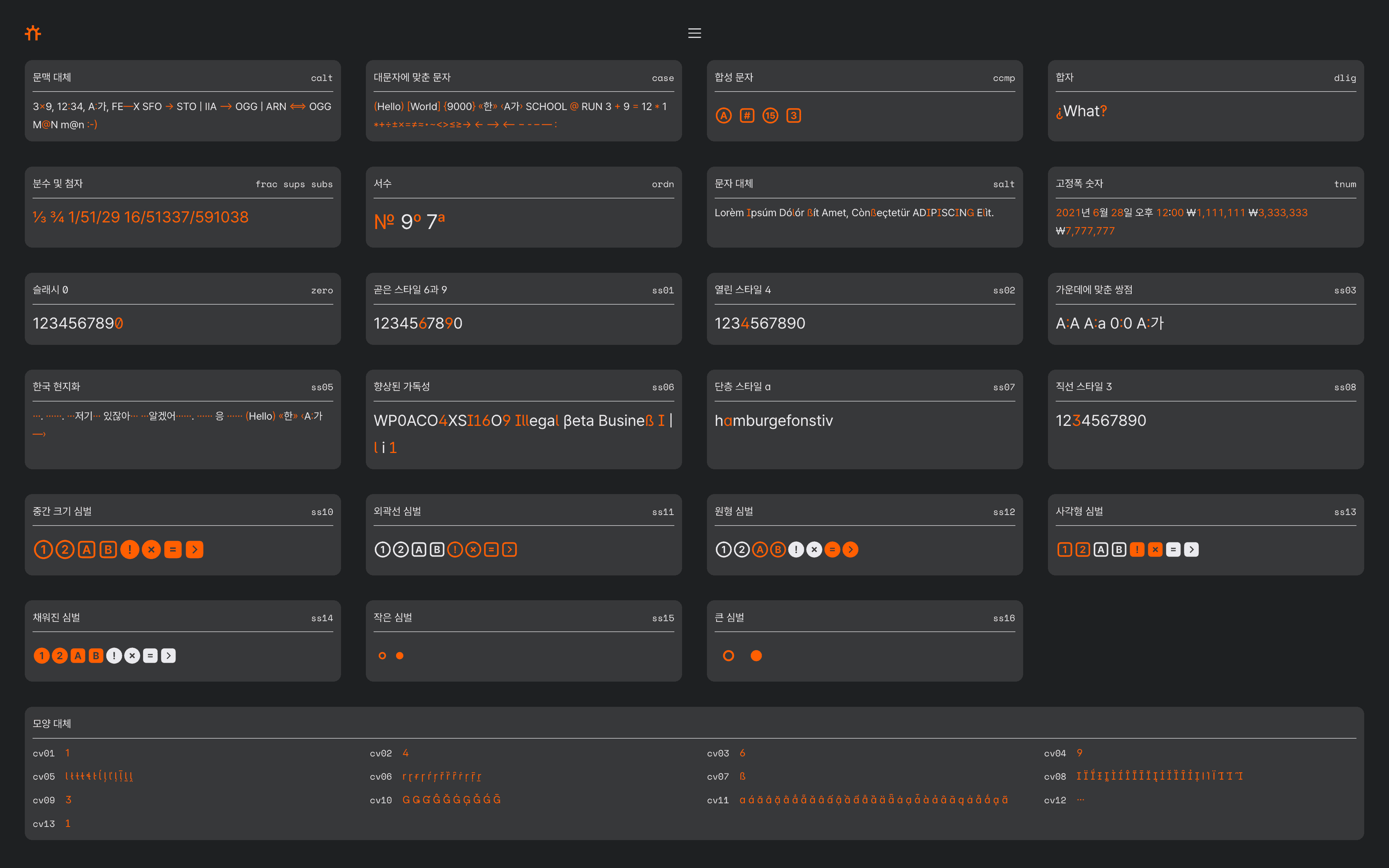1389x868 pixels.
Task: Open the hamburger menu at top center
Action: click(x=694, y=33)
